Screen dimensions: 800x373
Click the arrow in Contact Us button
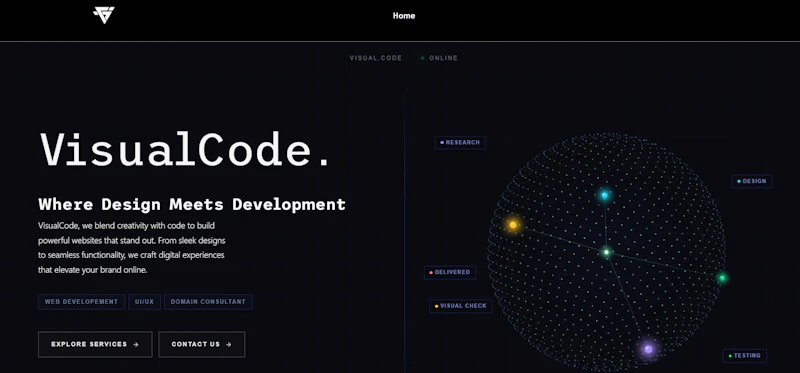click(x=229, y=344)
